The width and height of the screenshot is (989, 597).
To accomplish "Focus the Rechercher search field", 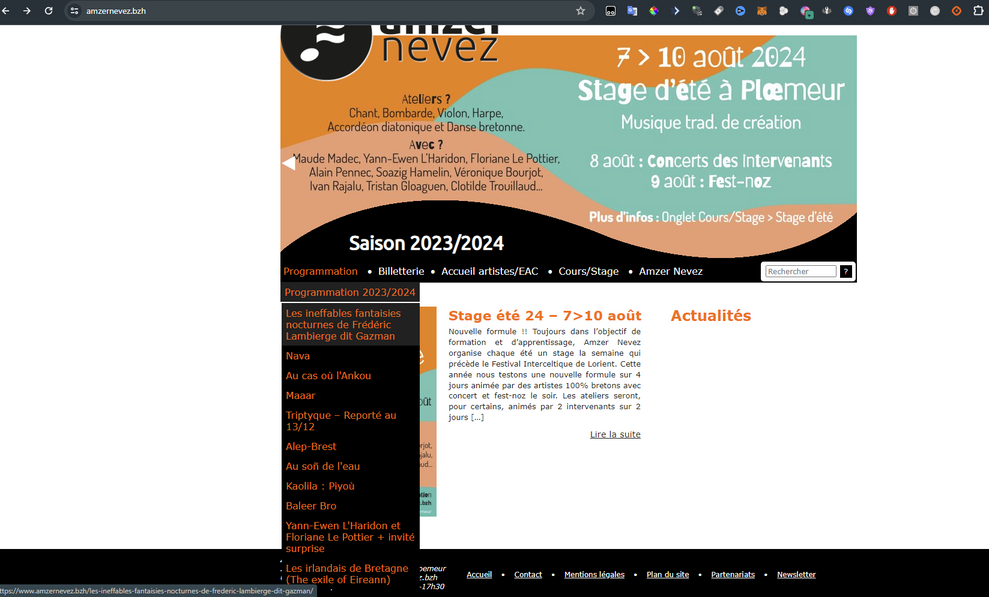I will pyautogui.click(x=800, y=271).
